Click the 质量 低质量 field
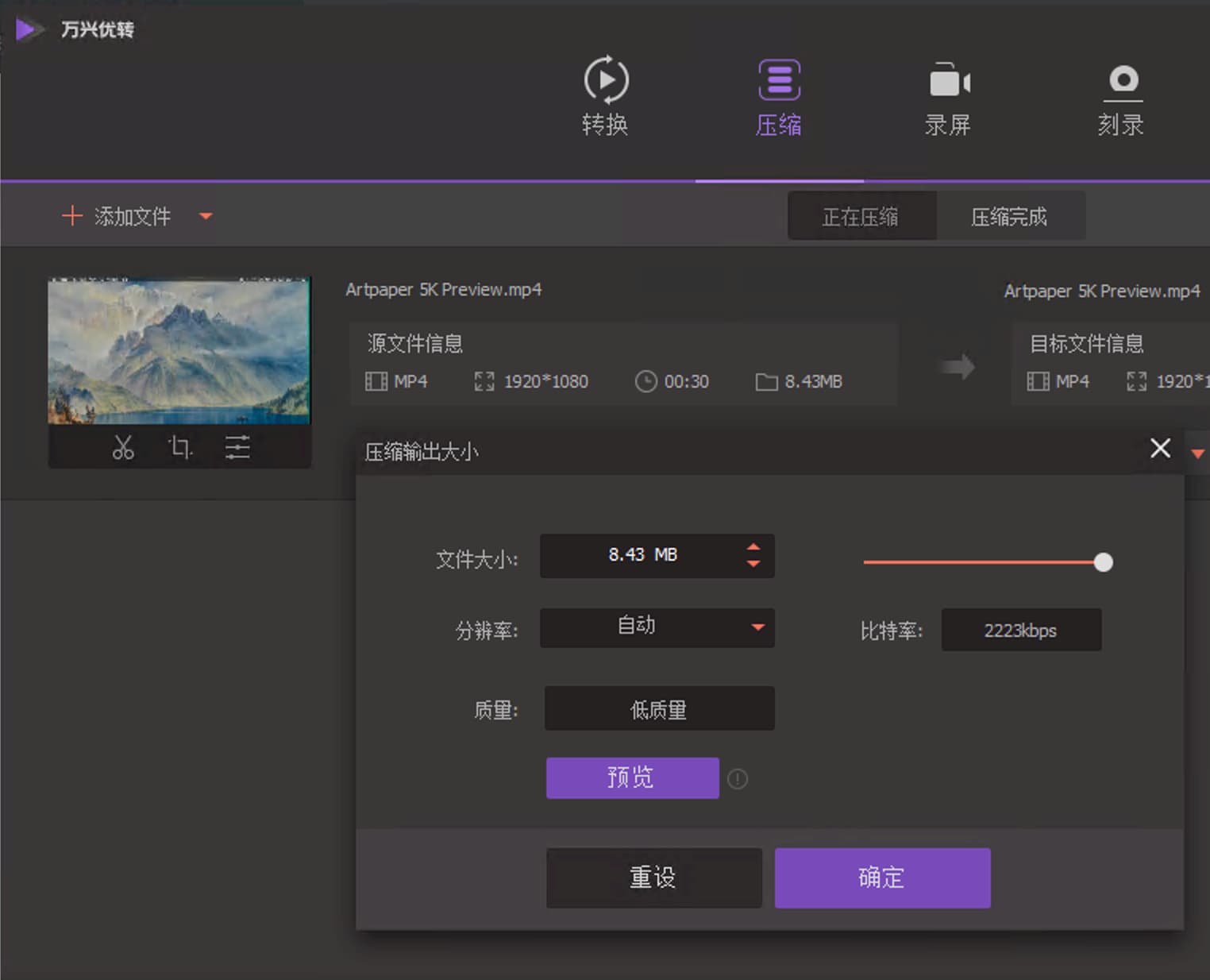 [659, 708]
